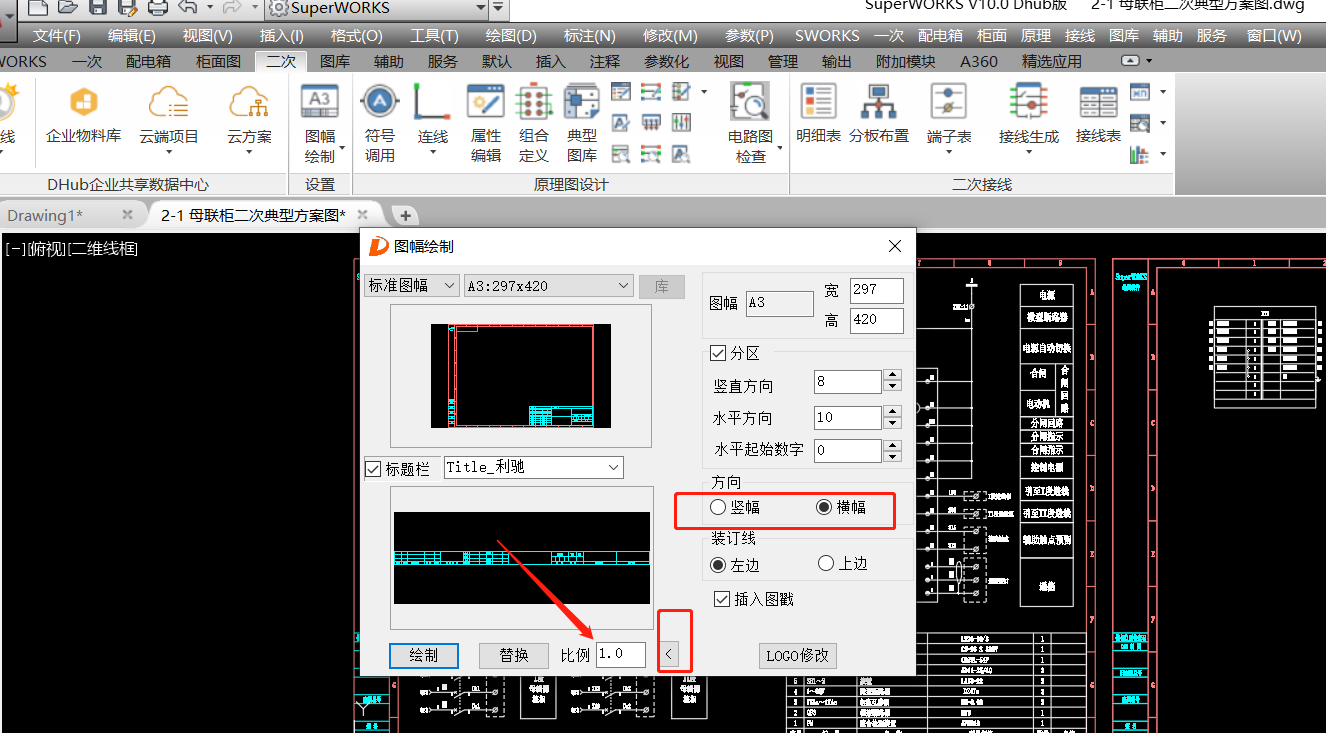
Task: Open the 绘图(D) menu
Action: [511, 36]
